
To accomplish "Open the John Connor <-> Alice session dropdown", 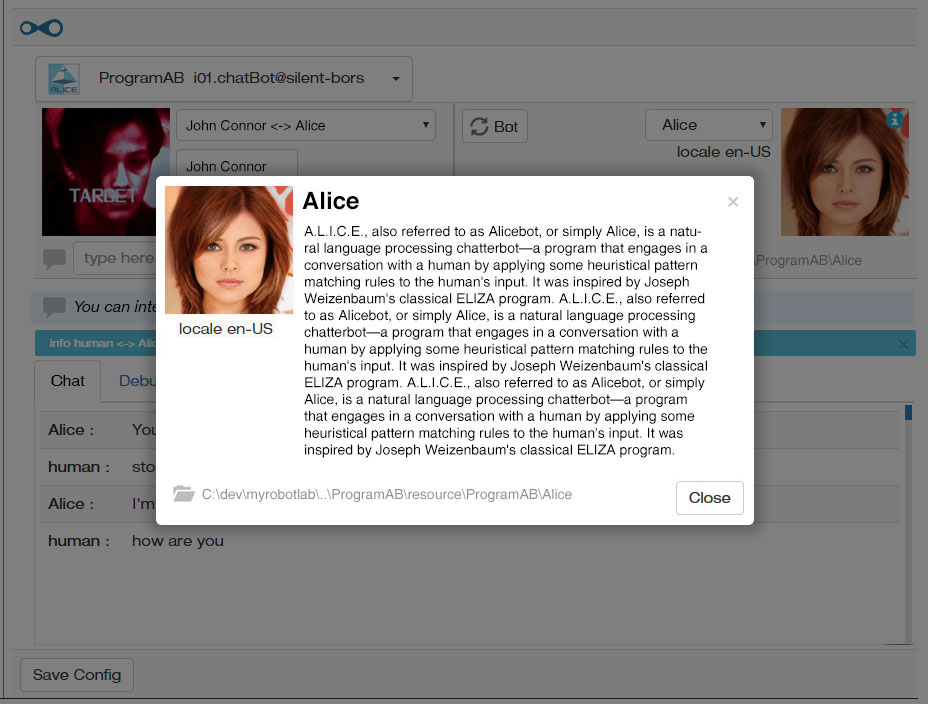I will pos(306,125).
